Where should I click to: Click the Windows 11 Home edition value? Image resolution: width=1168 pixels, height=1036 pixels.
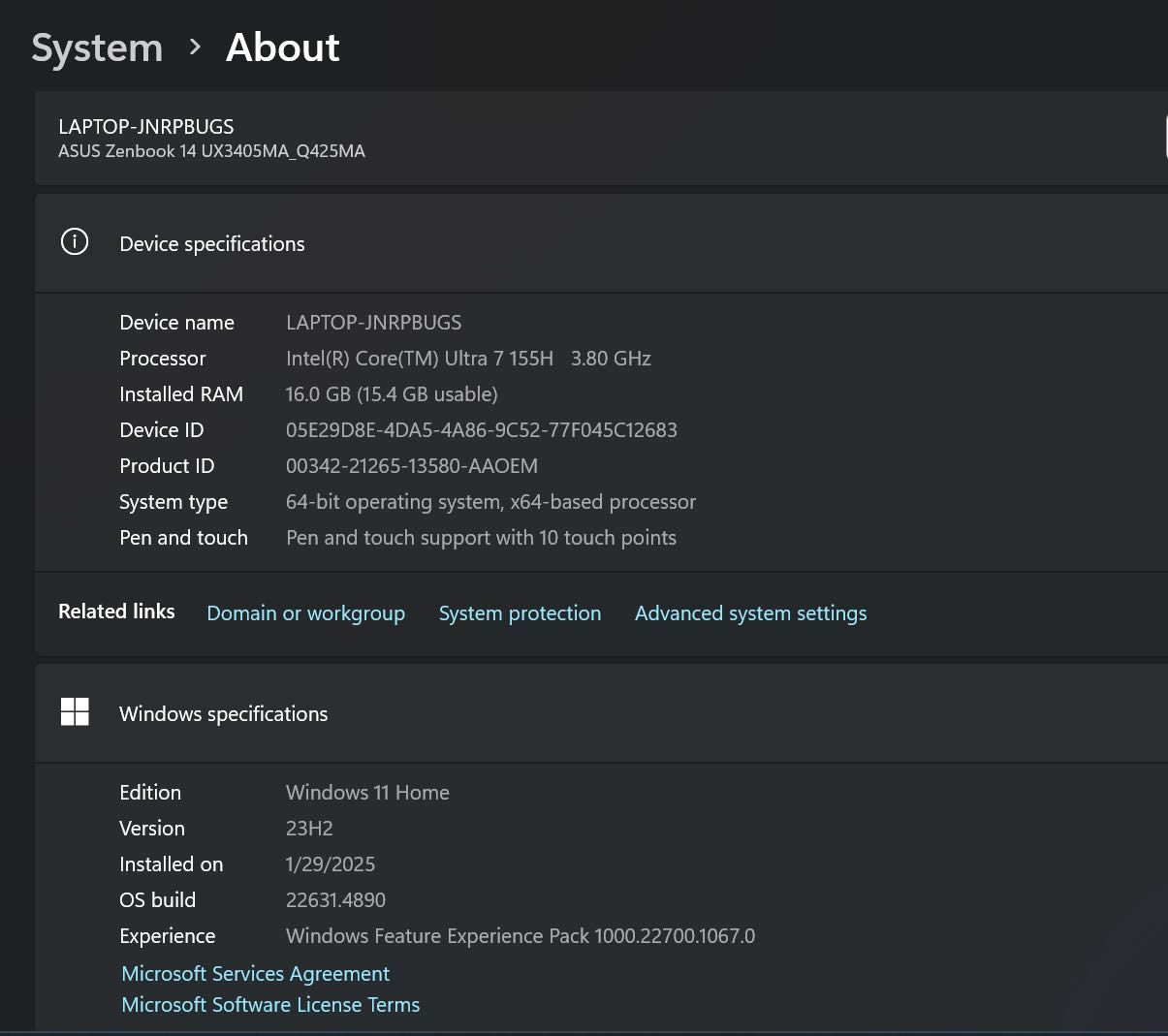point(367,793)
